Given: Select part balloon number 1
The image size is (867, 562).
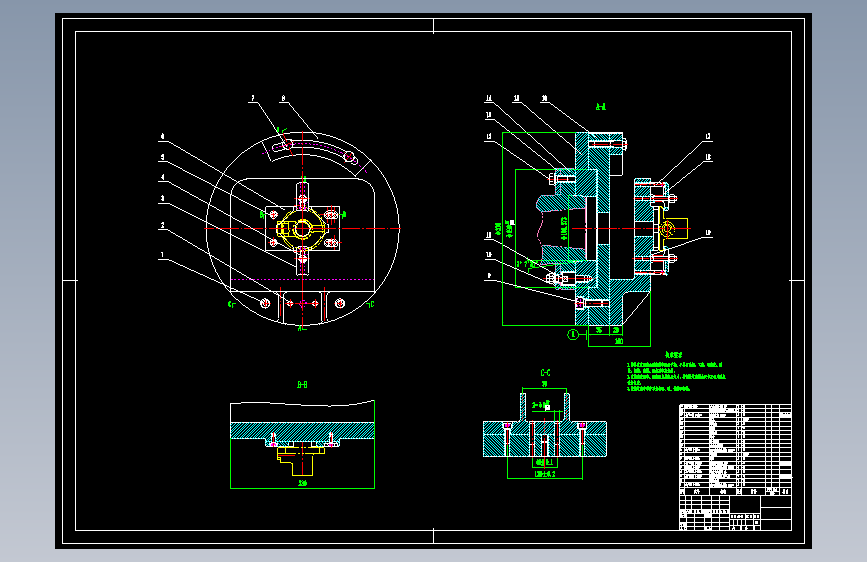Looking at the screenshot, I should (x=162, y=255).
